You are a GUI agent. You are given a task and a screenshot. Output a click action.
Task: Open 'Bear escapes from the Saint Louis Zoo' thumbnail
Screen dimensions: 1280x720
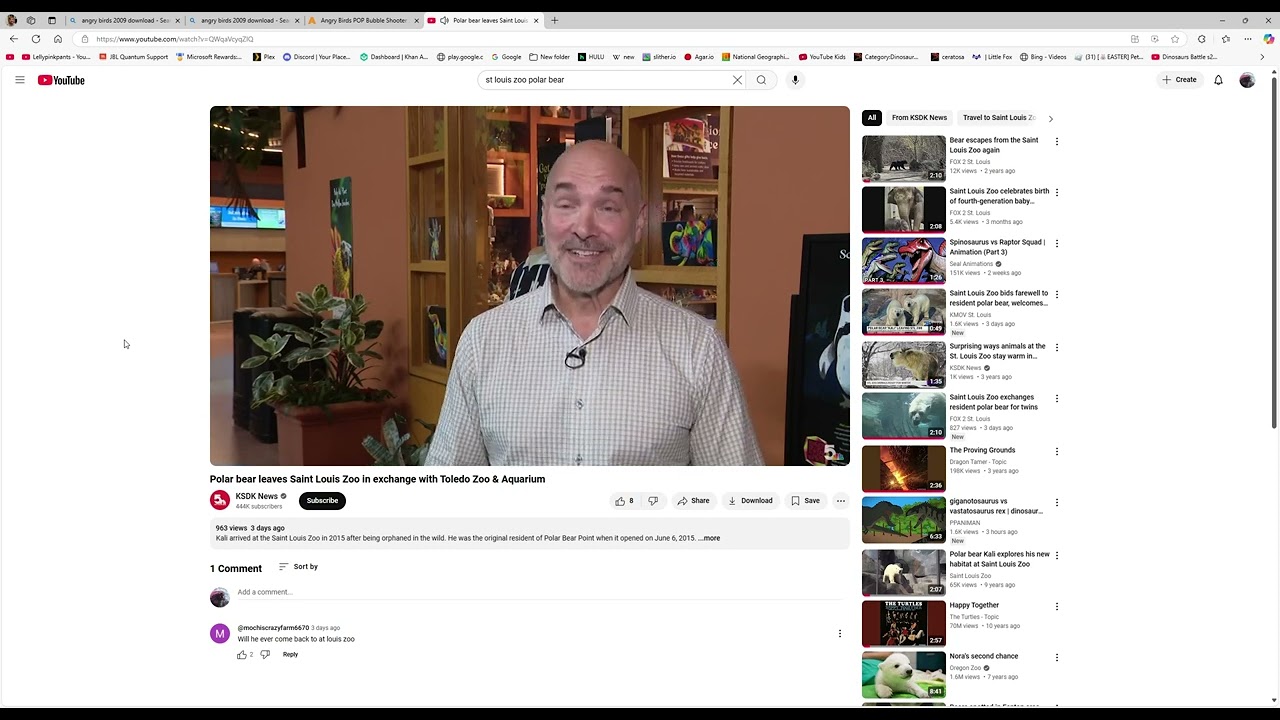904,159
